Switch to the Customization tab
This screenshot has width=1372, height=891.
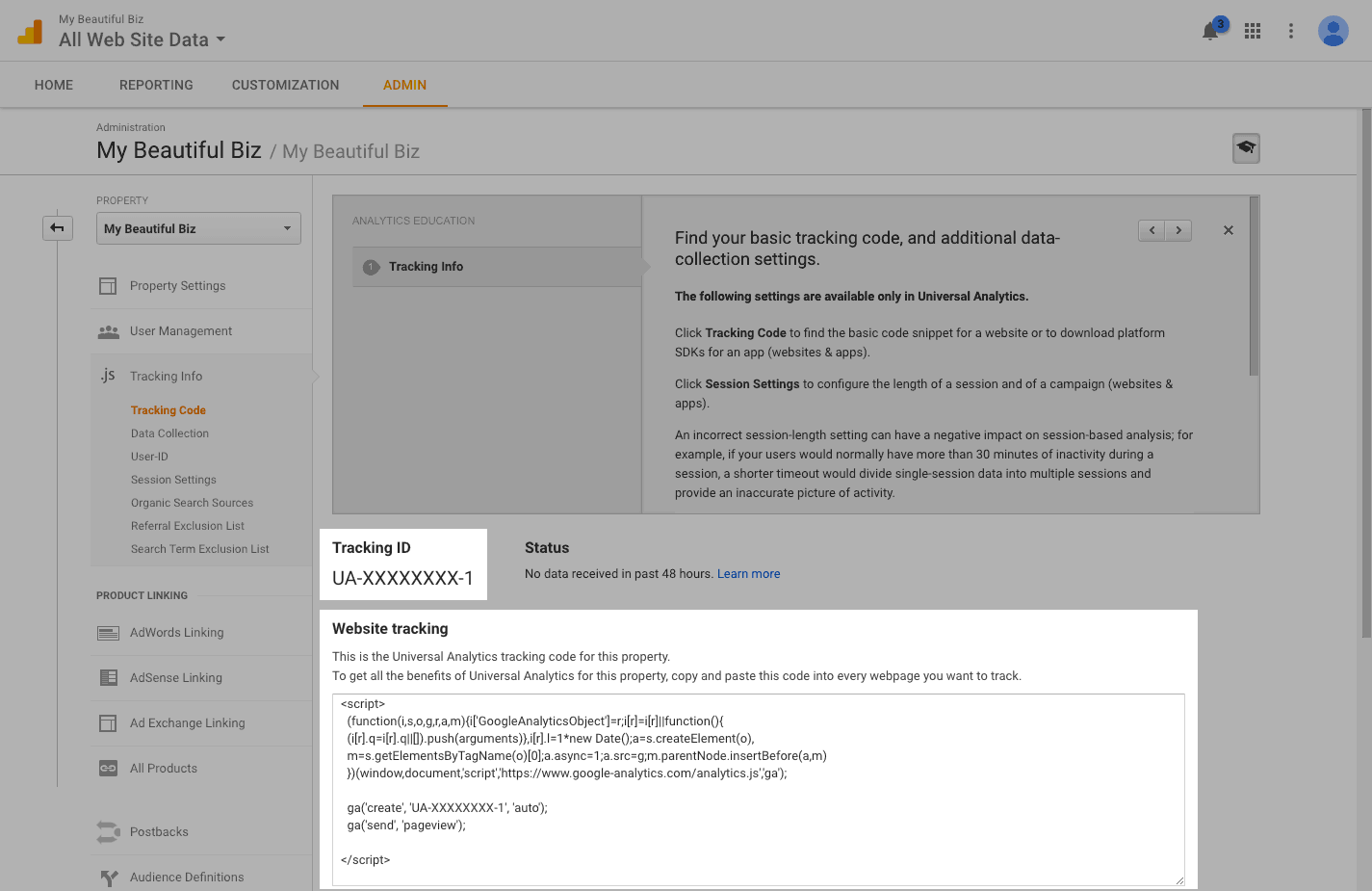[286, 85]
